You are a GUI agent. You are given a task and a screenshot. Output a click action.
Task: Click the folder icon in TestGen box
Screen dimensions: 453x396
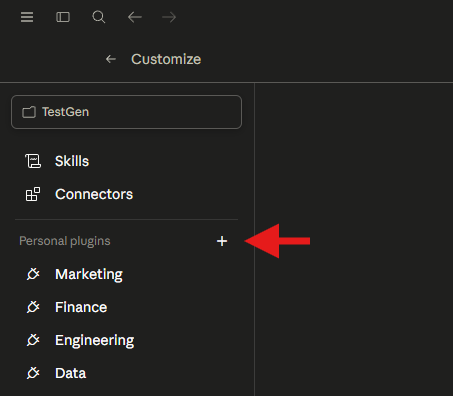pos(29,112)
